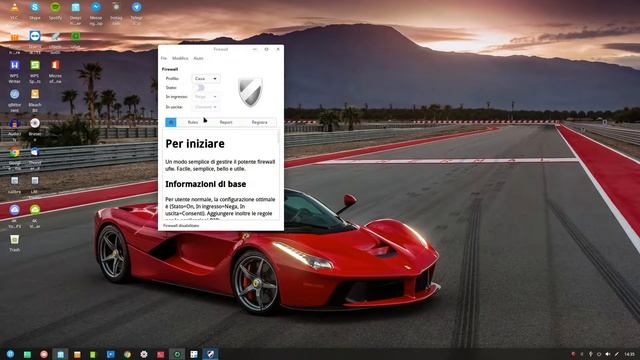Select the home tab with the house icon
640x360 pixels.
pos(171,122)
